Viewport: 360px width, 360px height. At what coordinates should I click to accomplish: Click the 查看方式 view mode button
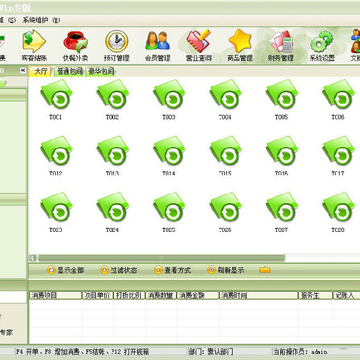click(173, 270)
